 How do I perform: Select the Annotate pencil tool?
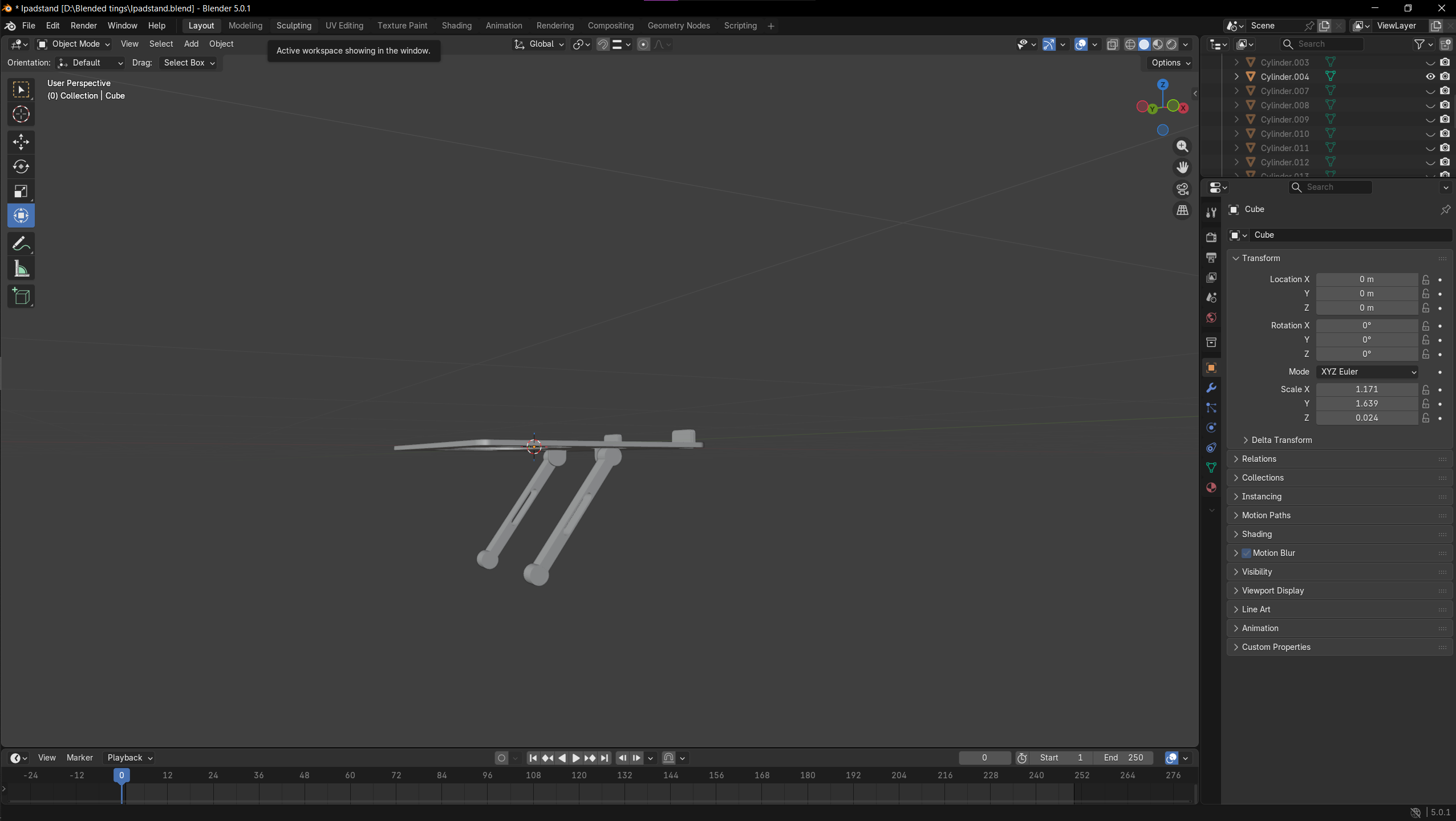coord(21,244)
